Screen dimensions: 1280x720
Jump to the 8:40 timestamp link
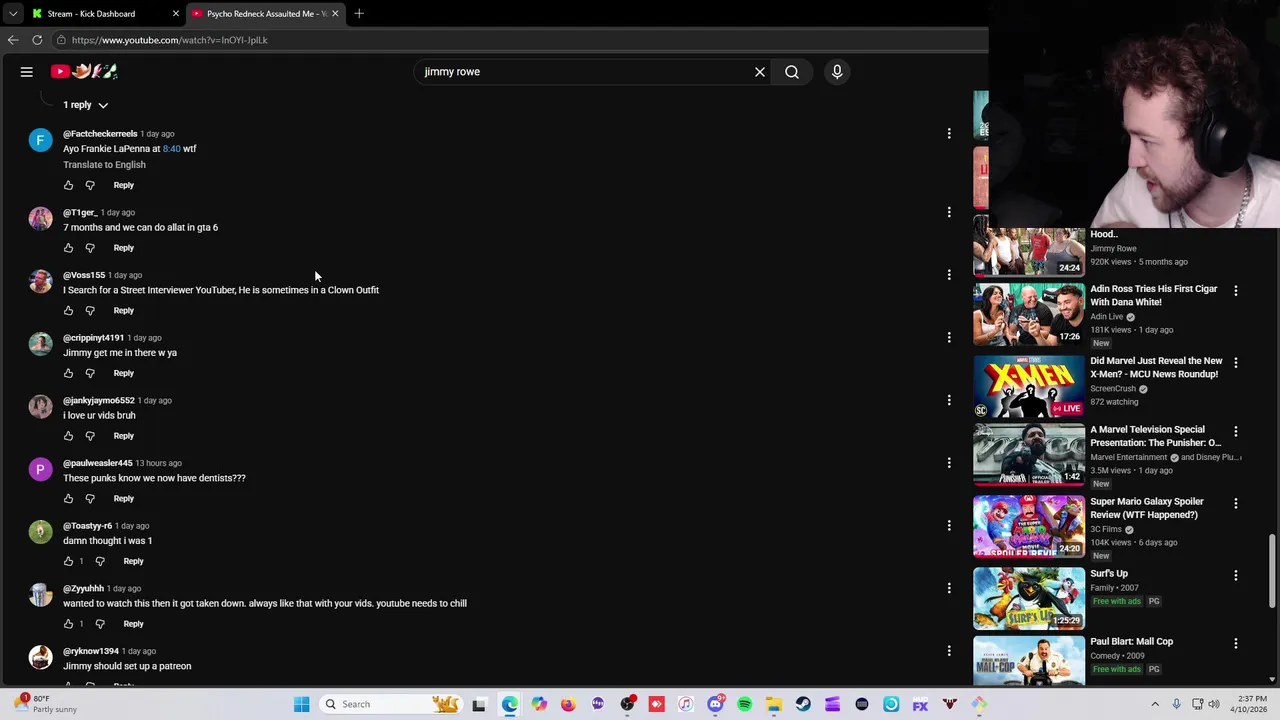pyautogui.click(x=171, y=149)
